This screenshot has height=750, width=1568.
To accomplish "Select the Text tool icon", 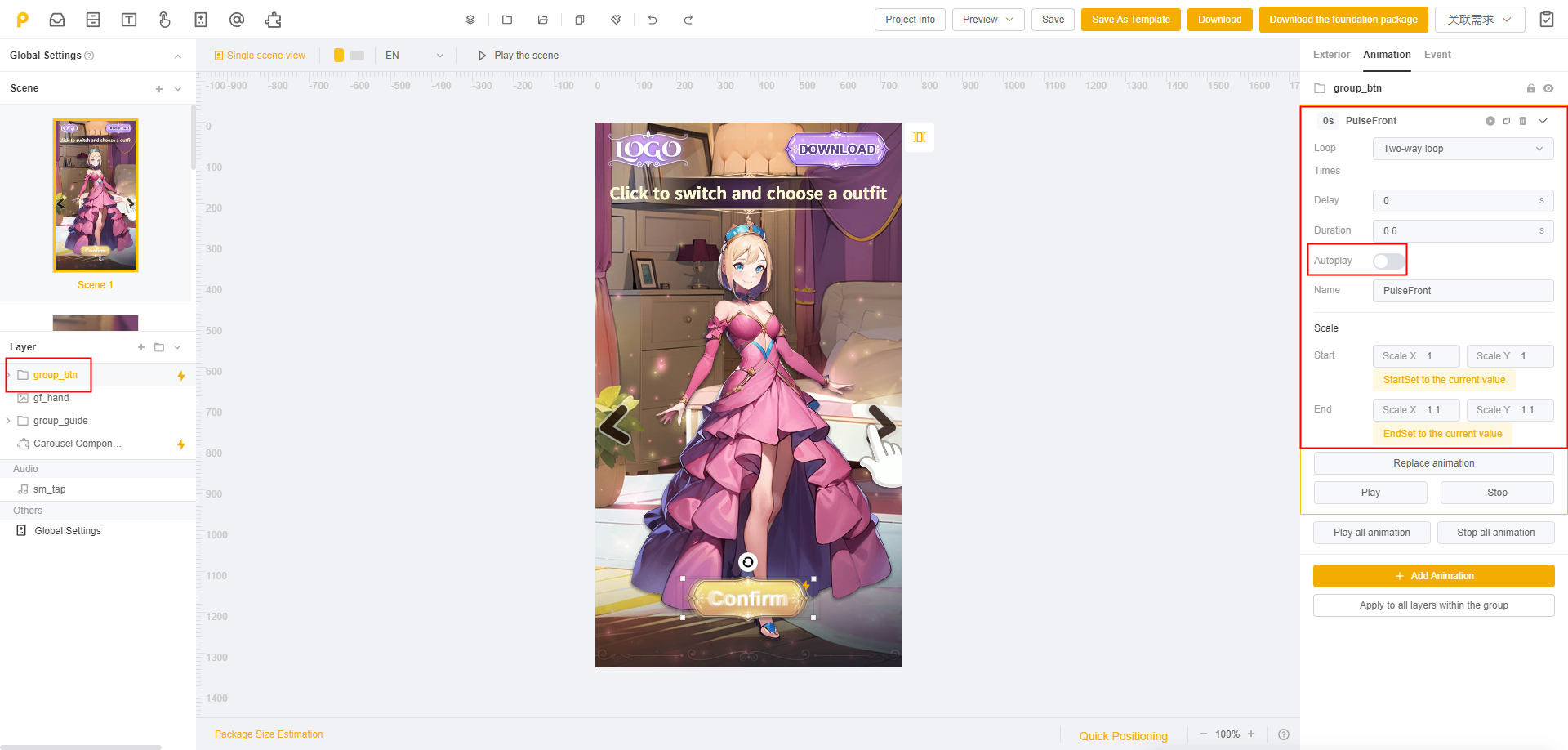I will pyautogui.click(x=129, y=20).
